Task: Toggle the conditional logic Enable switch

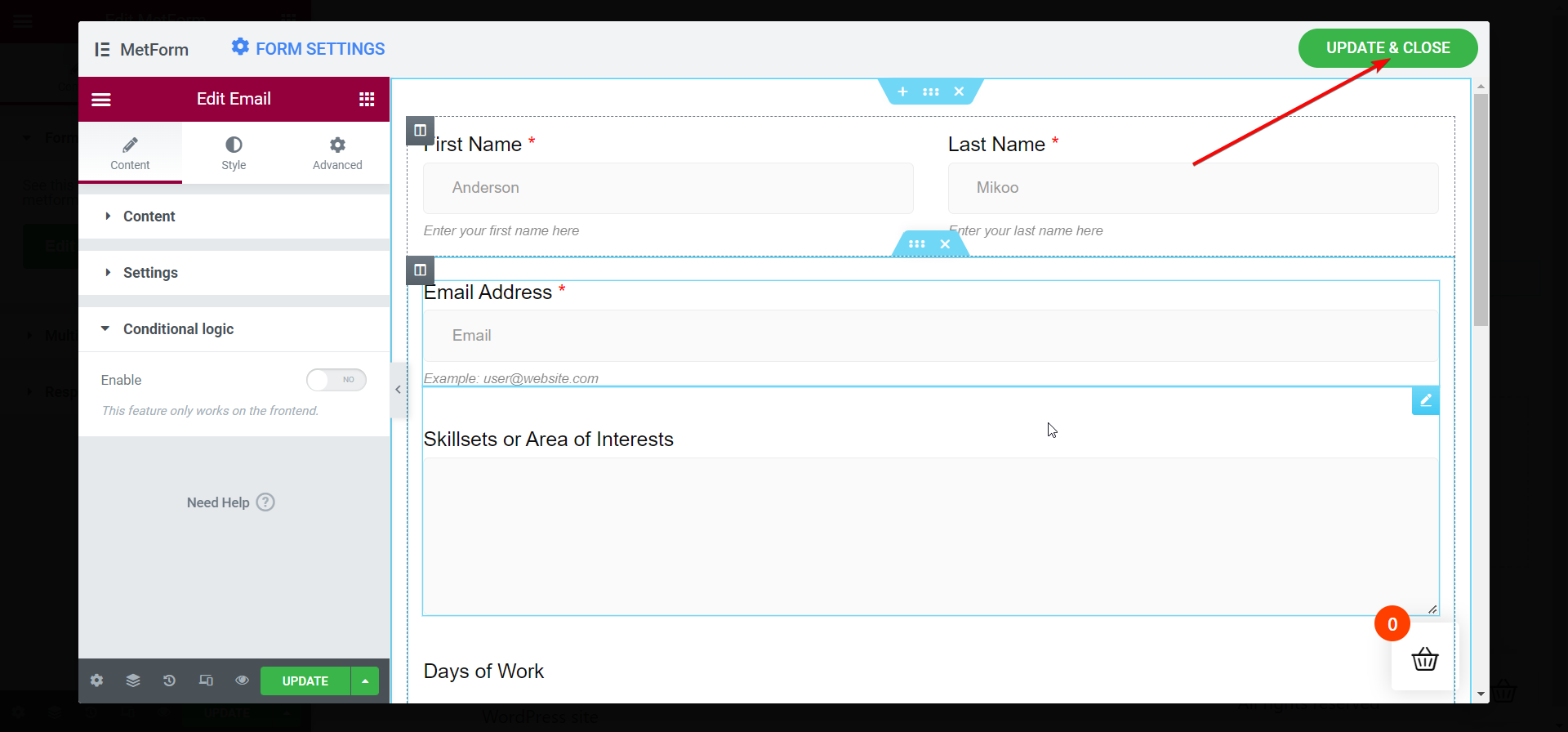Action: tap(336, 380)
